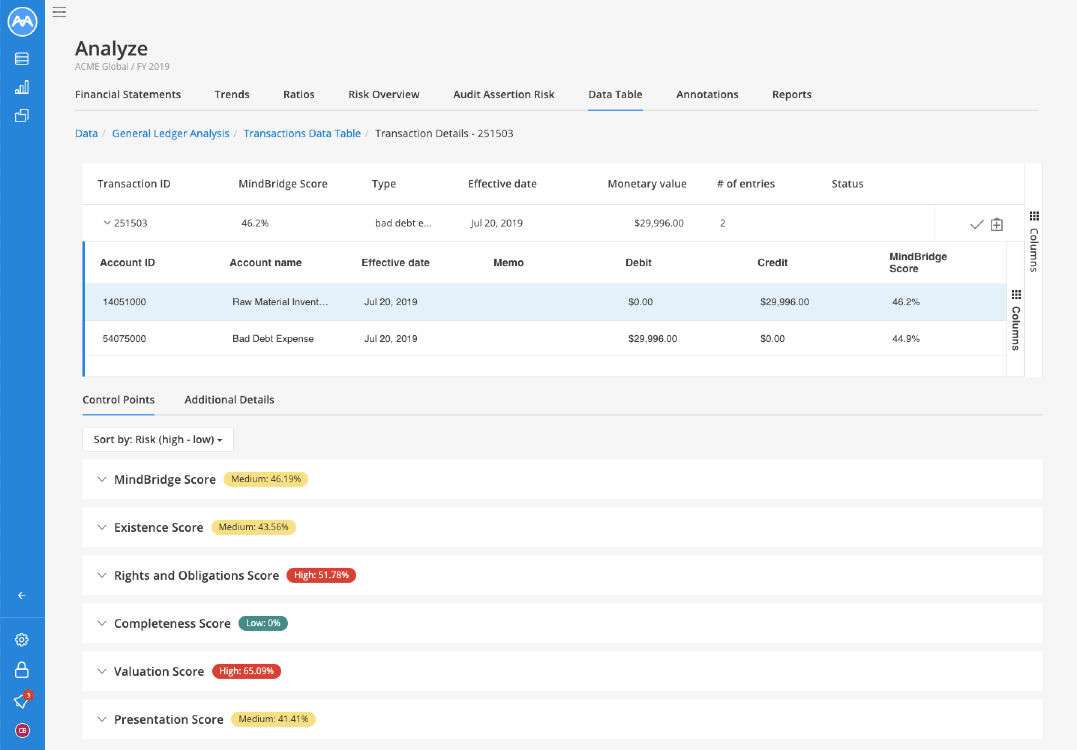Screen dimensions: 1077x750
Task: Click the Credit column header
Action: (x=773, y=262)
